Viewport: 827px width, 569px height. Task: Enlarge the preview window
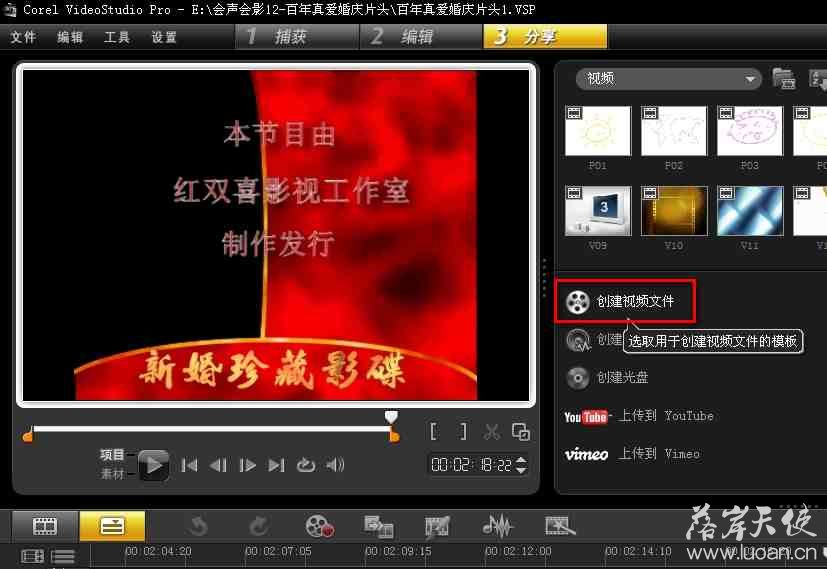tap(520, 432)
